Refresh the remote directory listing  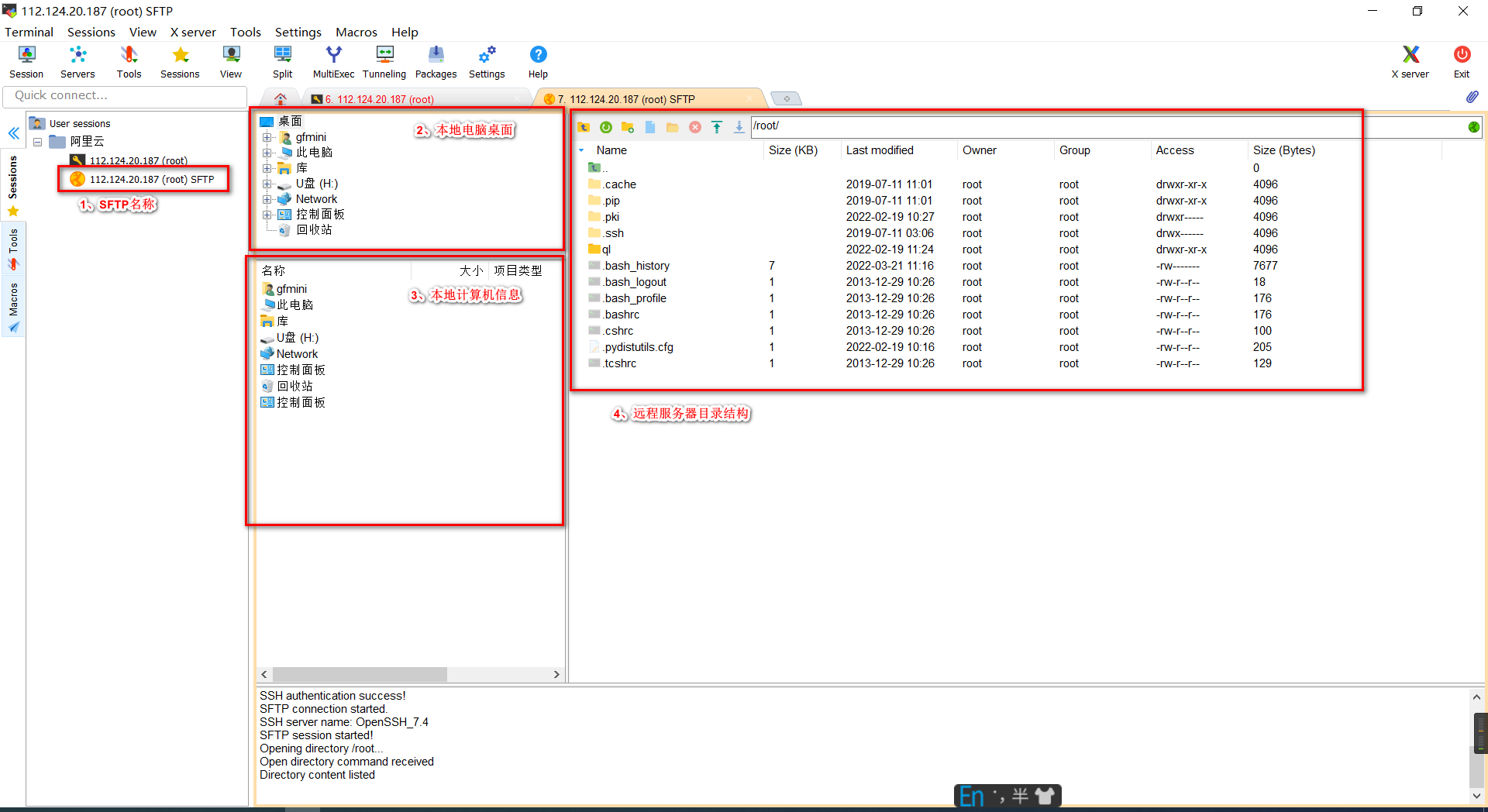(606, 127)
